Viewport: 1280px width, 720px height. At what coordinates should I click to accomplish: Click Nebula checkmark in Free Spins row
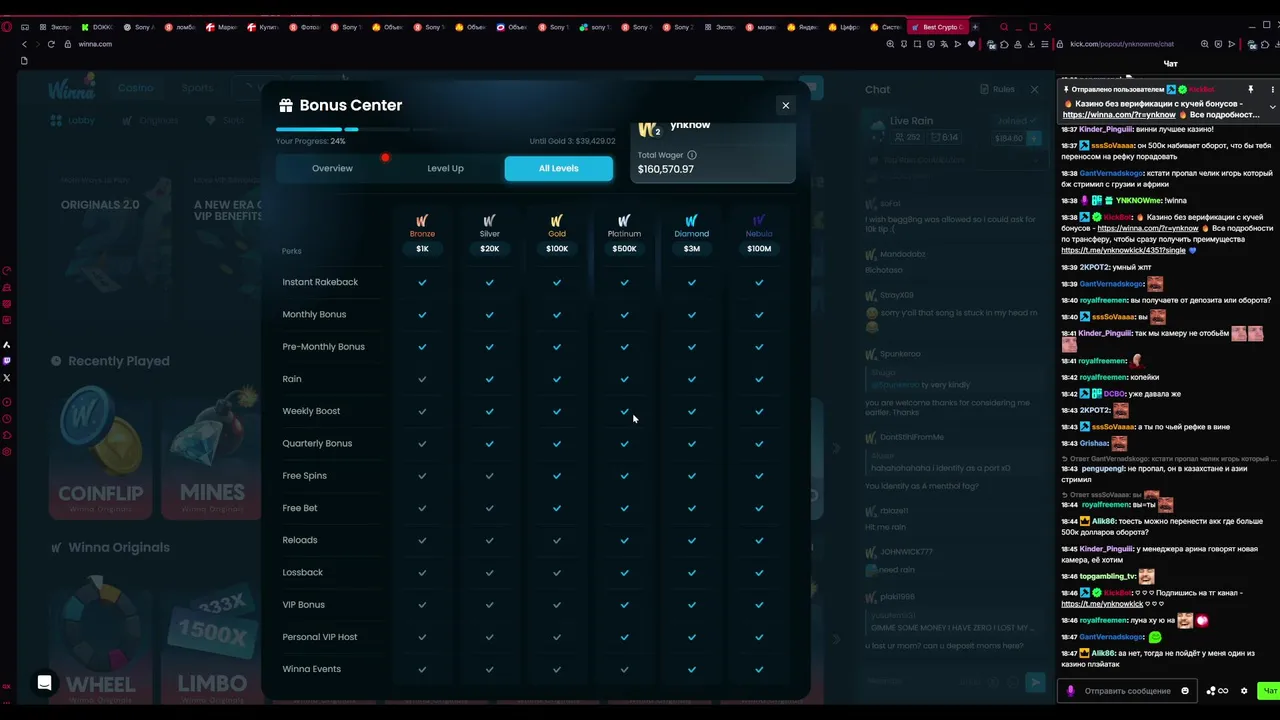coord(759,476)
